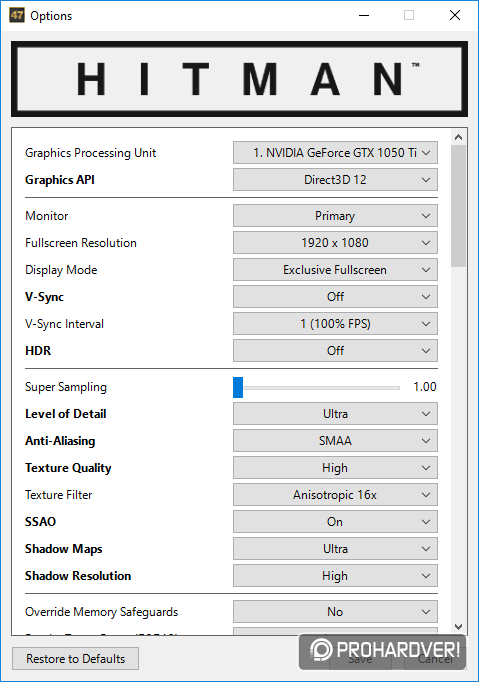Open the Display Mode dropdown
Image resolution: width=479 pixels, height=682 pixels.
tap(335, 270)
